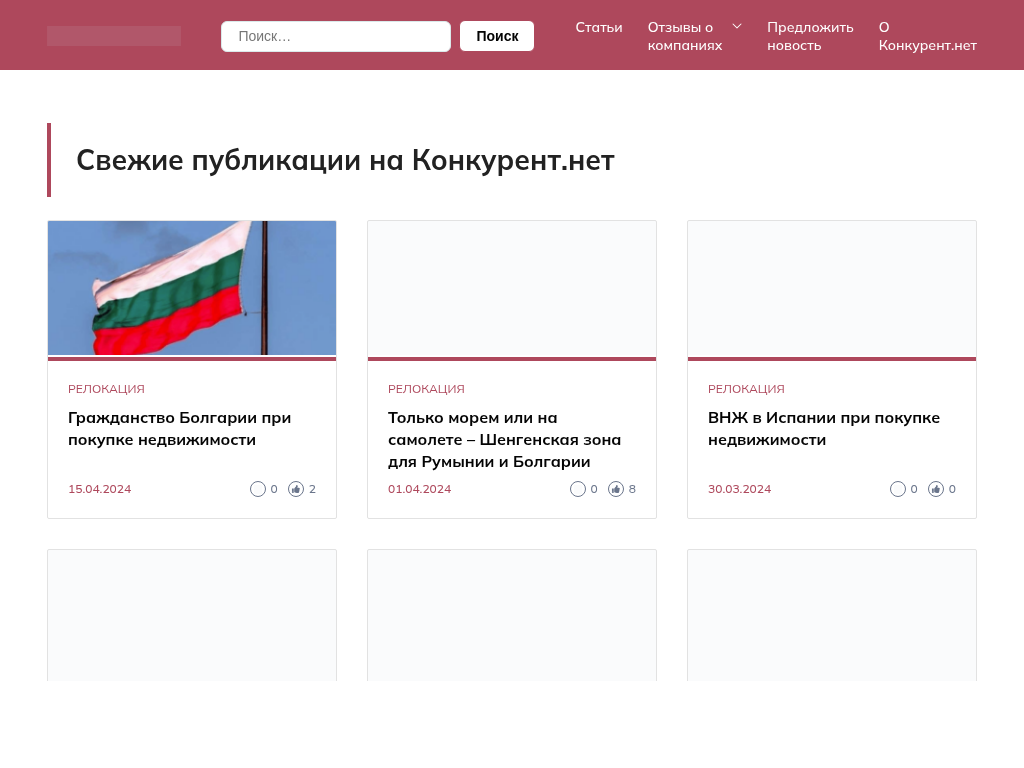The height and width of the screenshot is (768, 1024).
Task: Open article Только морем или на самолете
Action: click(x=504, y=440)
